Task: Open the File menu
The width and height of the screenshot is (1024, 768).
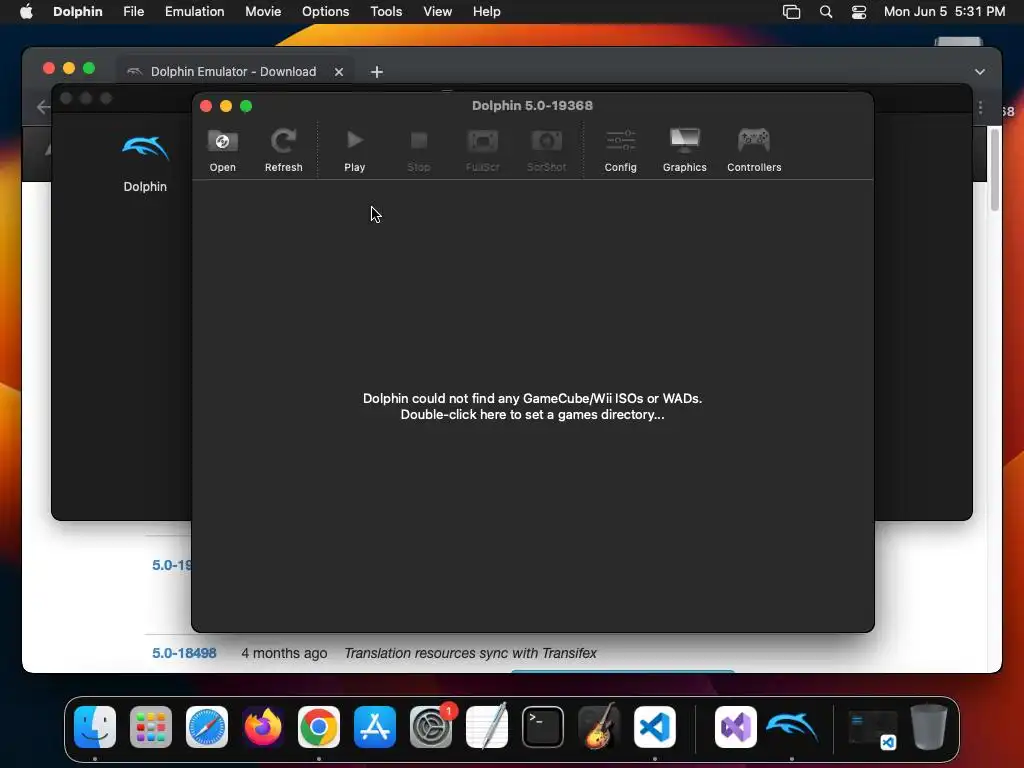Action: (x=133, y=12)
